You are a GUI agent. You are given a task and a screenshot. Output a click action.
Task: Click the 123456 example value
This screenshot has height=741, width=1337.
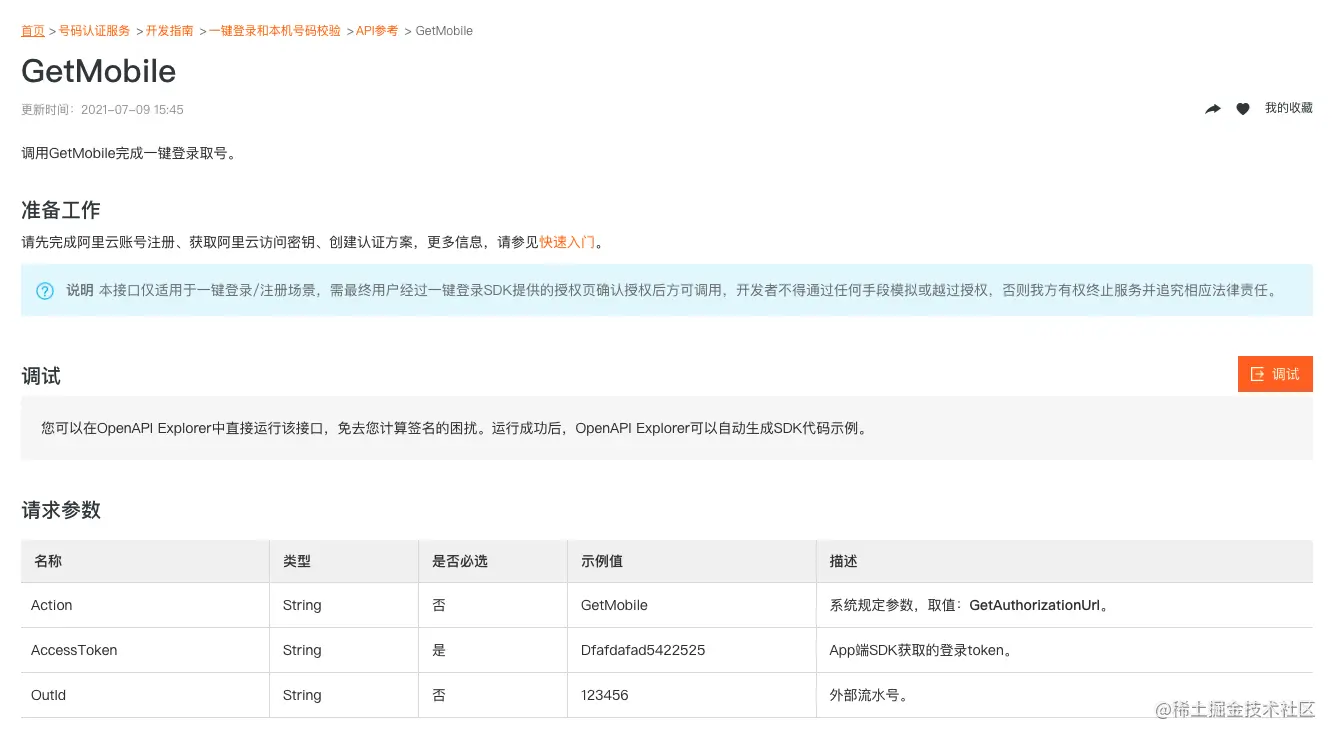[605, 695]
